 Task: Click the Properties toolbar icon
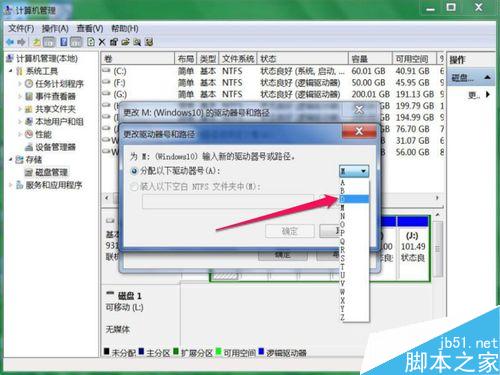(x=114, y=42)
